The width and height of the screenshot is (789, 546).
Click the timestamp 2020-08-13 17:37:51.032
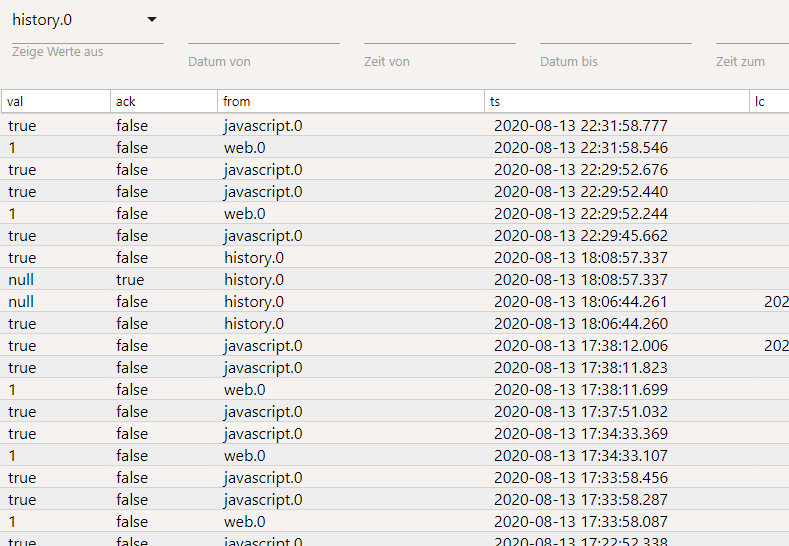tap(580, 411)
